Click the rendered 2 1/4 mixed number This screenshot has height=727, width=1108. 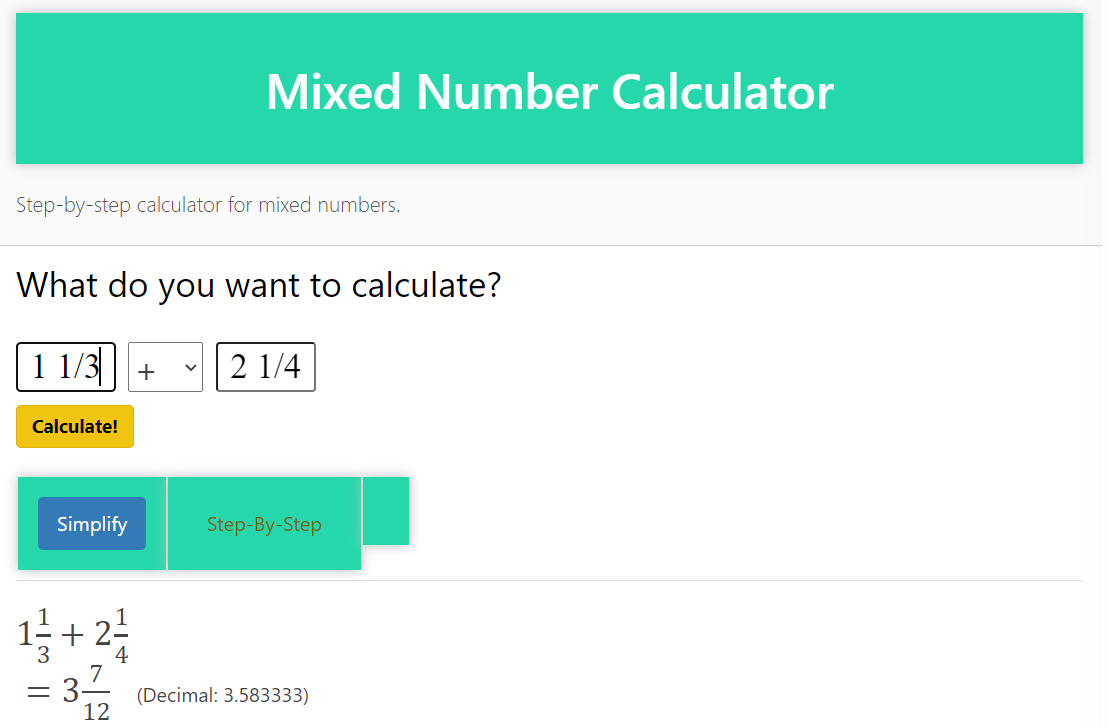coord(112,635)
